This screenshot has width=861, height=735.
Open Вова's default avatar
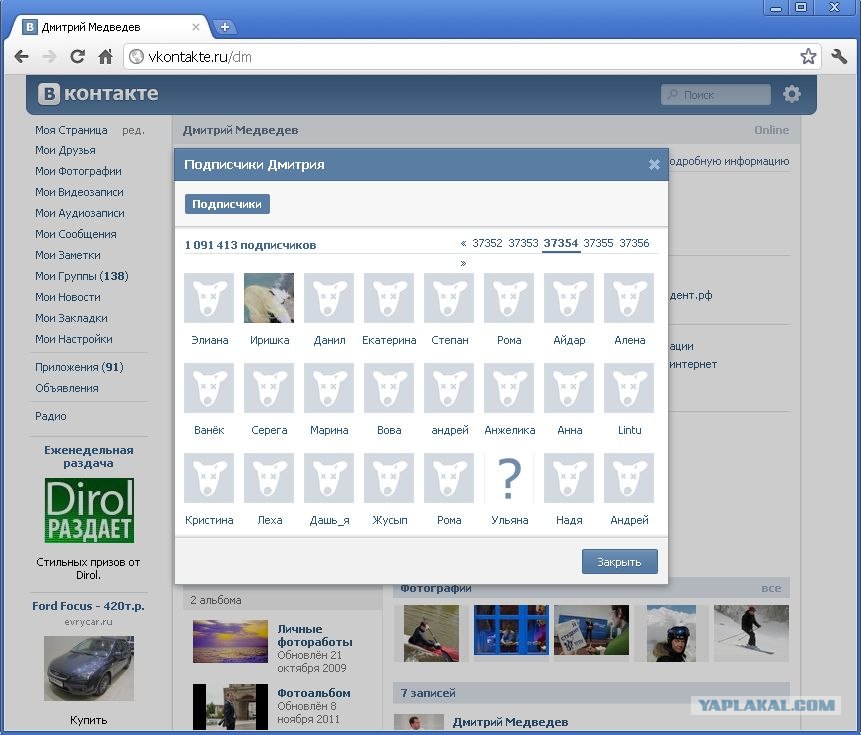pos(389,388)
